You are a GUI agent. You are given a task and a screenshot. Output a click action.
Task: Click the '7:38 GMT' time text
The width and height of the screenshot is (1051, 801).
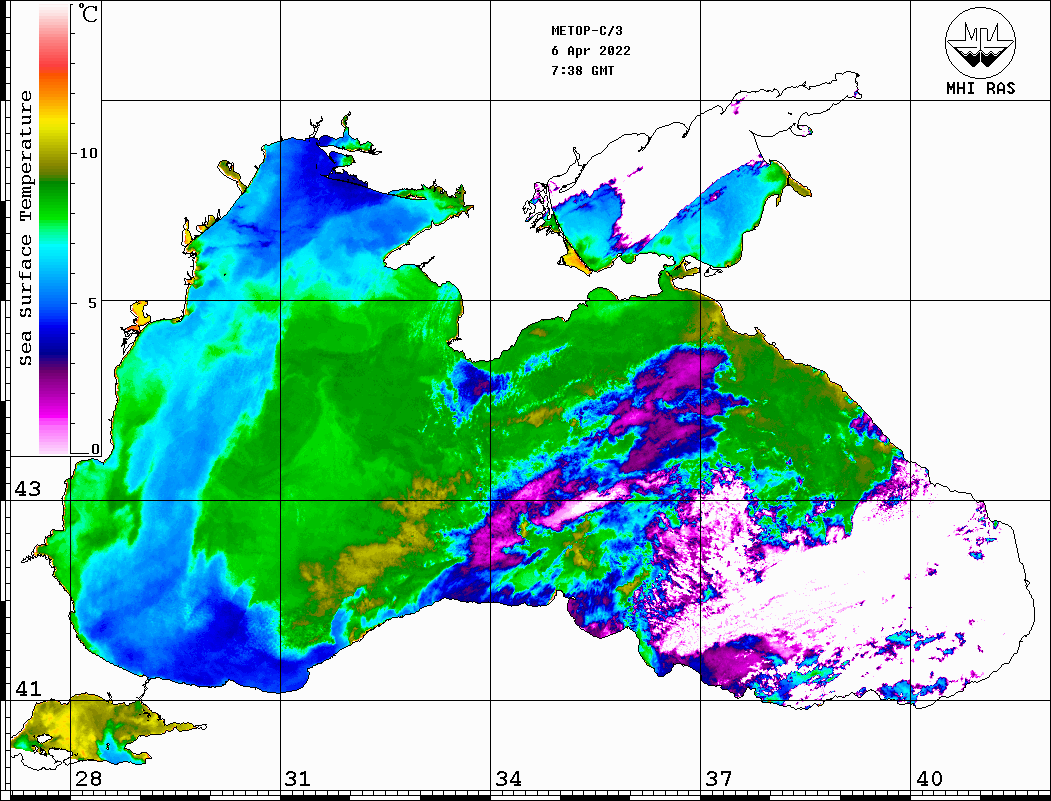tap(582, 70)
